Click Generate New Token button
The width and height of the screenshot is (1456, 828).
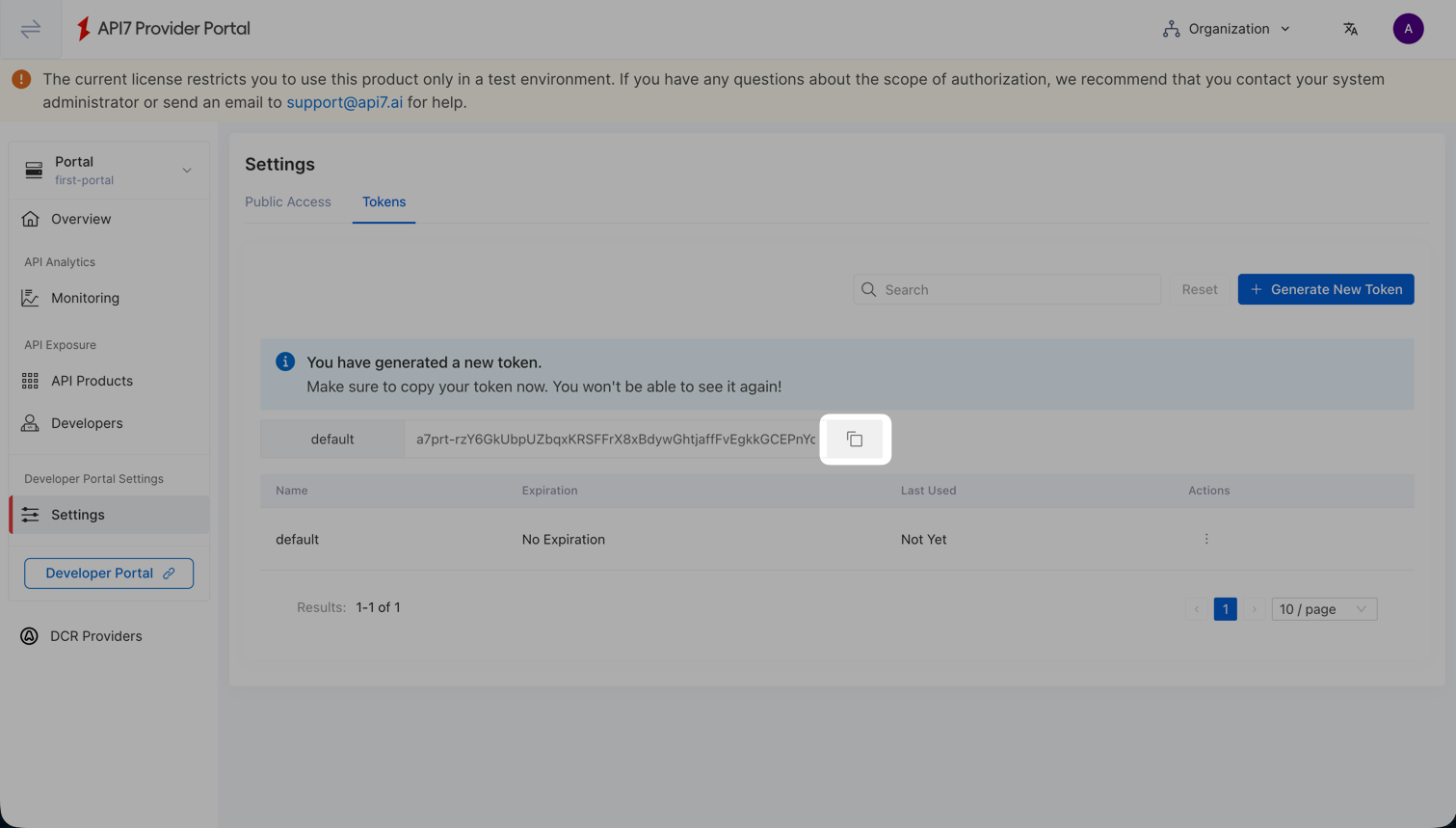point(1325,290)
